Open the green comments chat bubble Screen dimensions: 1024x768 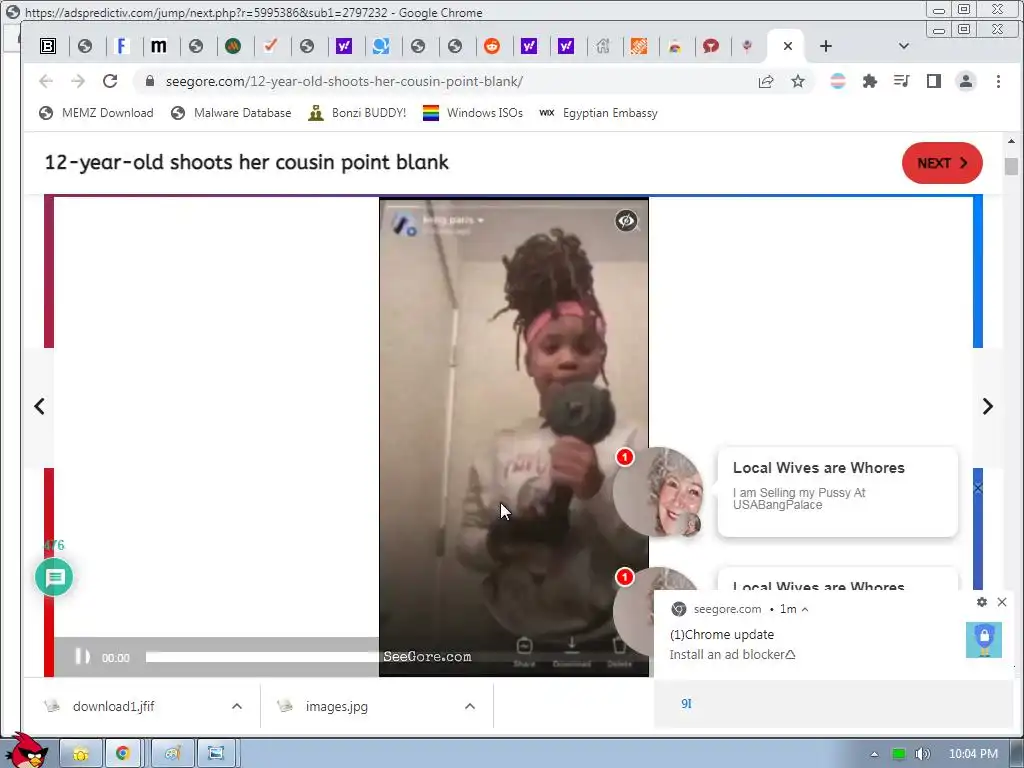tap(54, 577)
